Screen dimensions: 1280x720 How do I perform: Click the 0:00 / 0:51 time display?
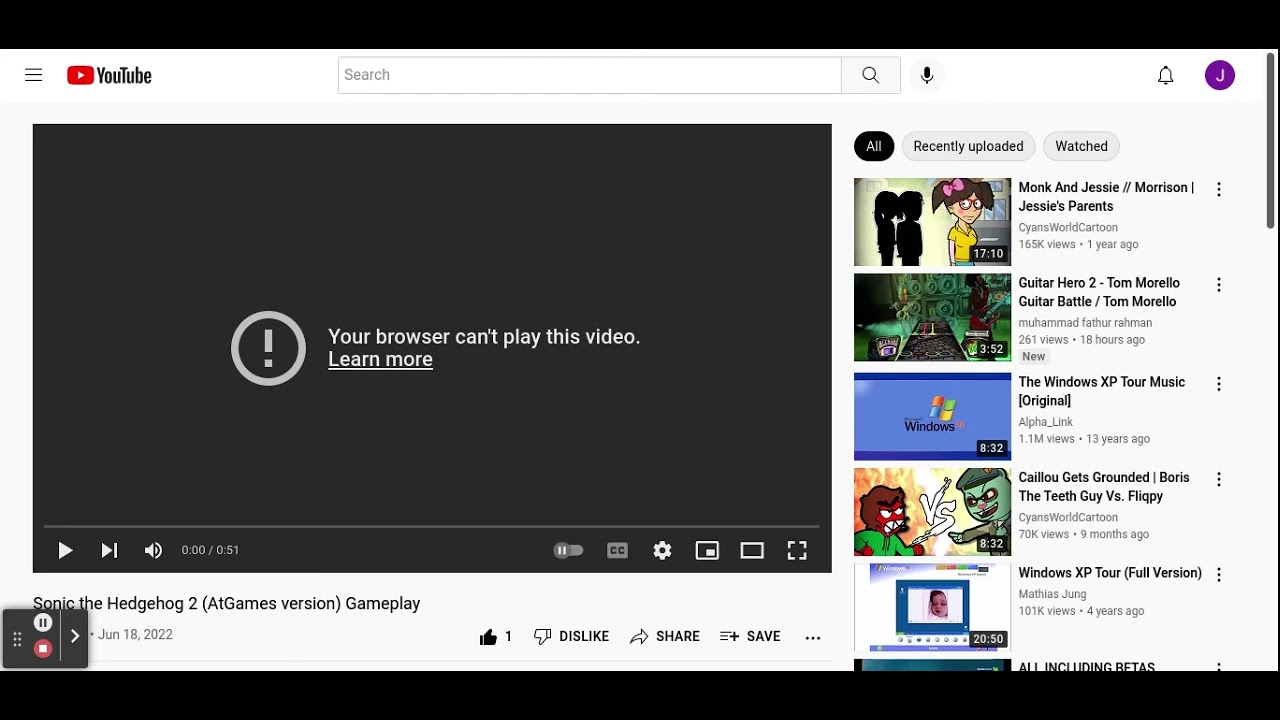(x=210, y=550)
